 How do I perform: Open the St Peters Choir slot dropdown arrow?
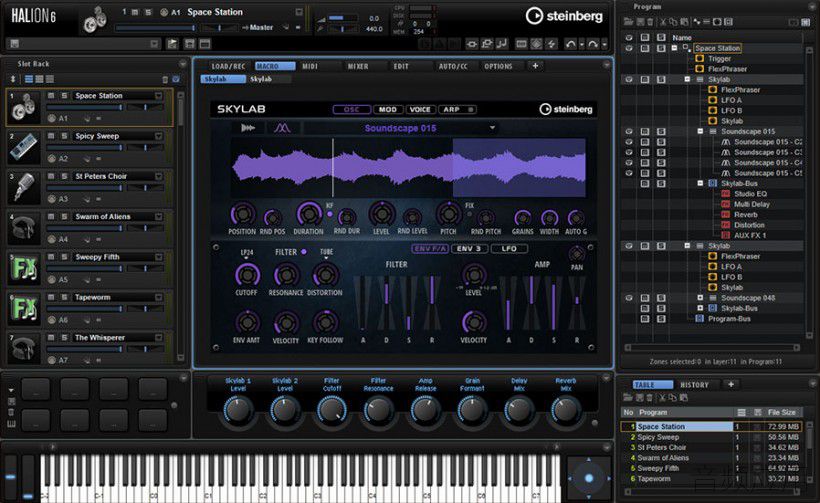point(158,176)
